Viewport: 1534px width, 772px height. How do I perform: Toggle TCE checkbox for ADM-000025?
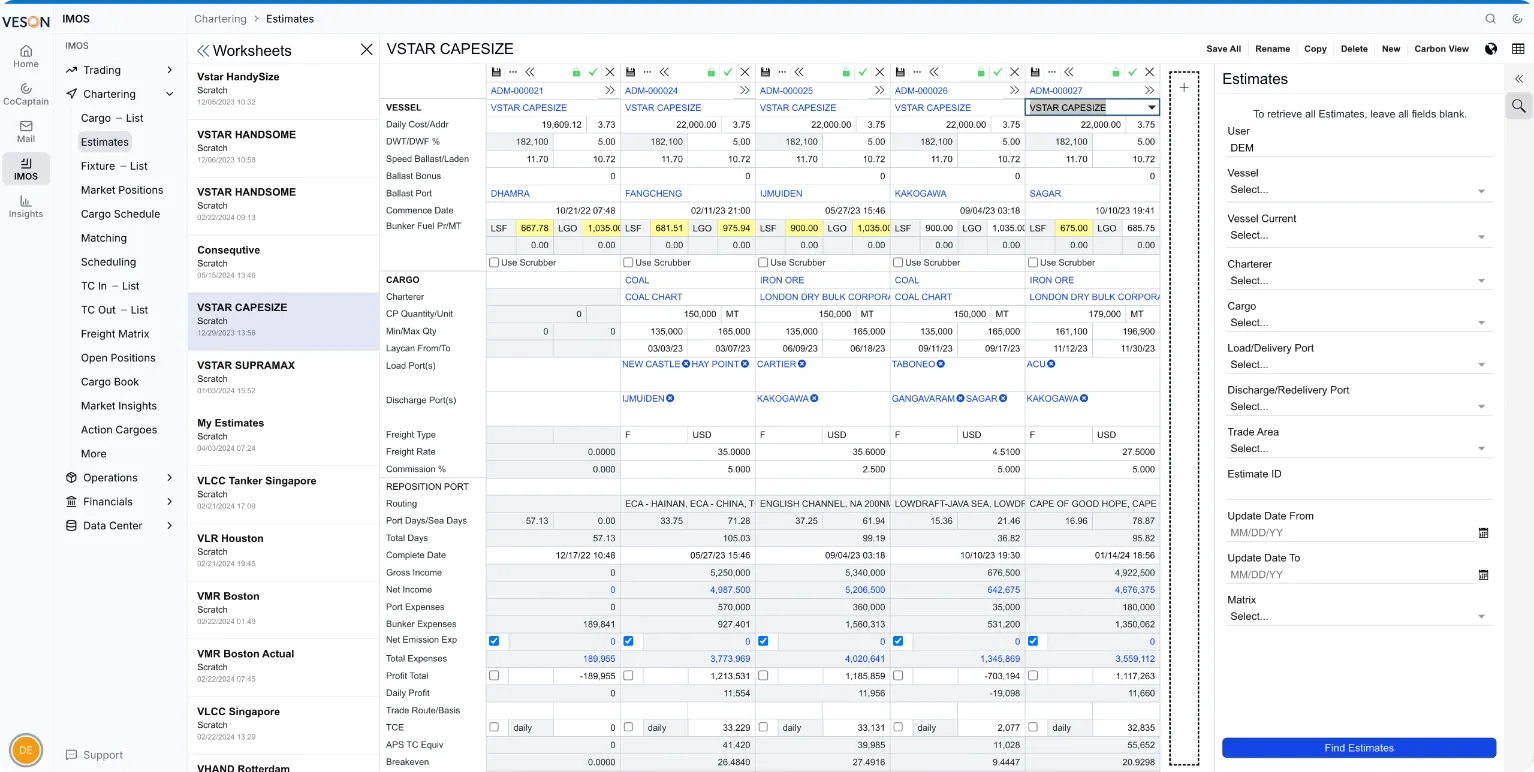(x=763, y=727)
